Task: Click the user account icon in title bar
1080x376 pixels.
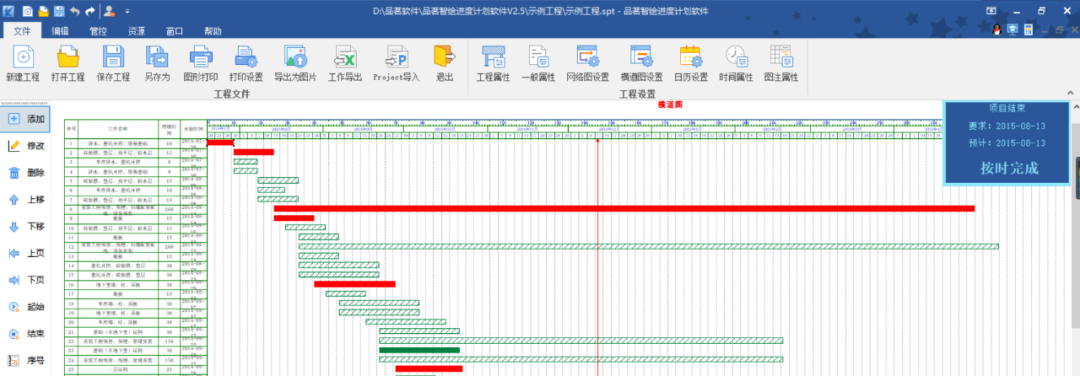Action: pos(110,11)
